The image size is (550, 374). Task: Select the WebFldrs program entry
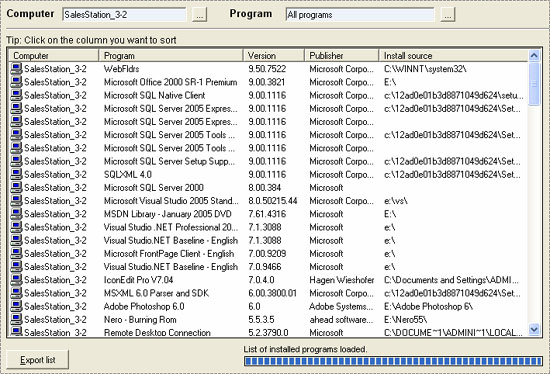coord(121,69)
